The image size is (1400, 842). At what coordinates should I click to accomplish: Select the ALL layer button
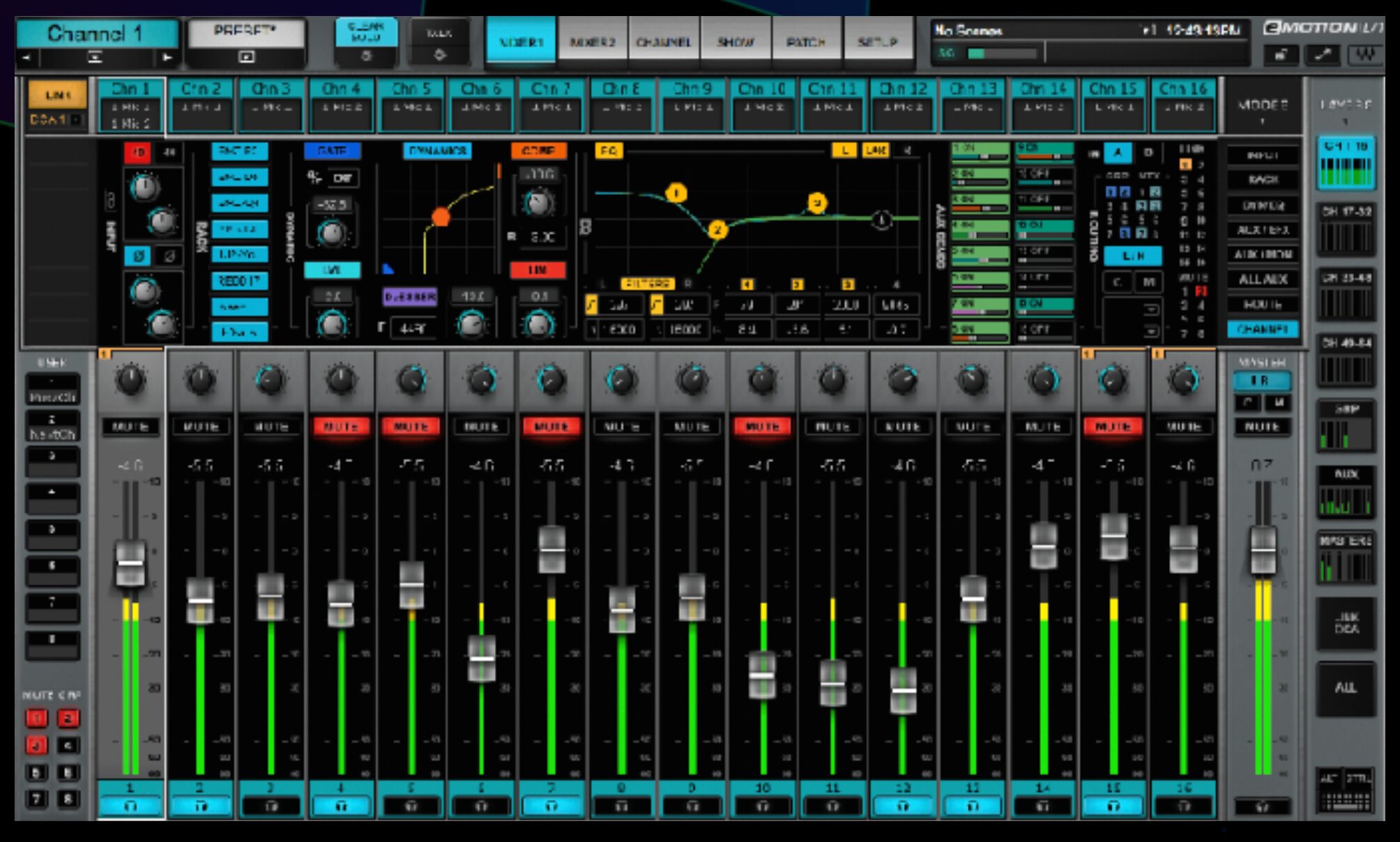(x=1346, y=689)
